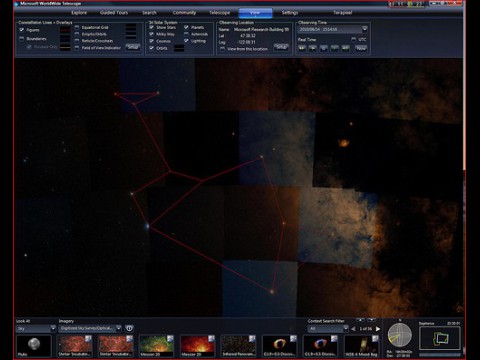
Task: Click the Observing Location name field
Action: pyautogui.click(x=261, y=29)
